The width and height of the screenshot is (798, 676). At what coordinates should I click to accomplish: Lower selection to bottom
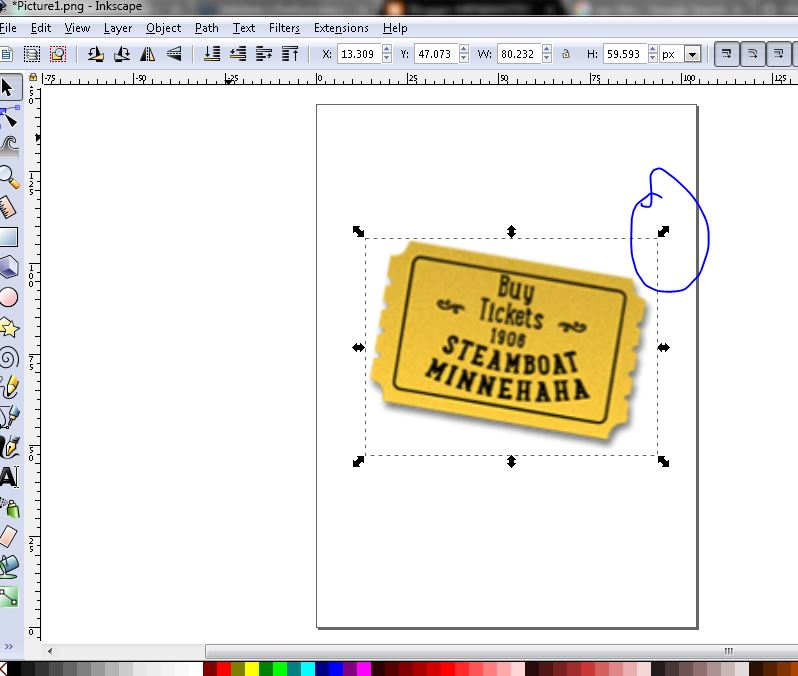coord(212,54)
